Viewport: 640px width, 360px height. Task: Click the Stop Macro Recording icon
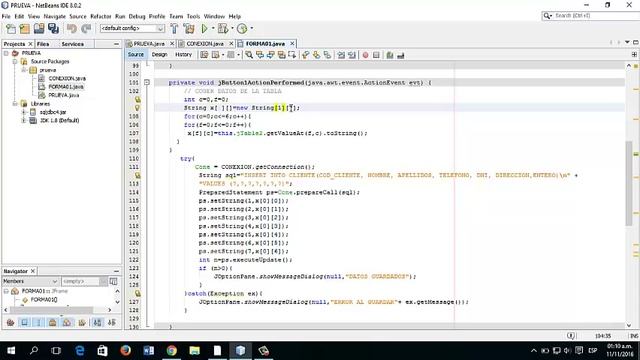[376, 55]
